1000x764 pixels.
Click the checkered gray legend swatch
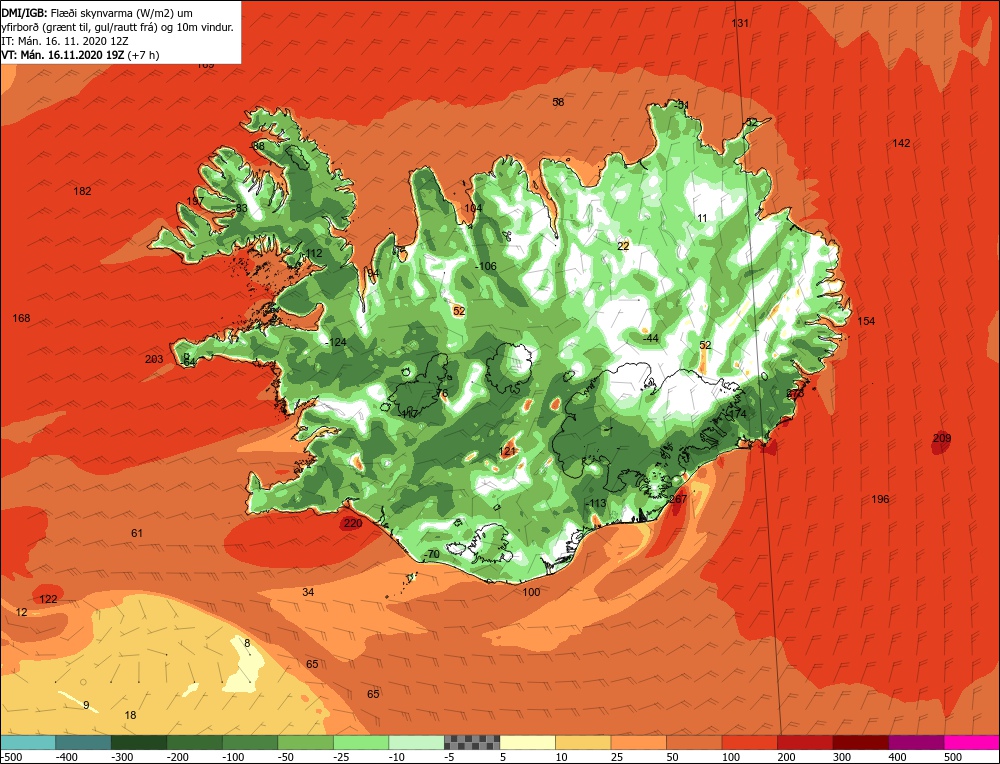click(x=472, y=742)
